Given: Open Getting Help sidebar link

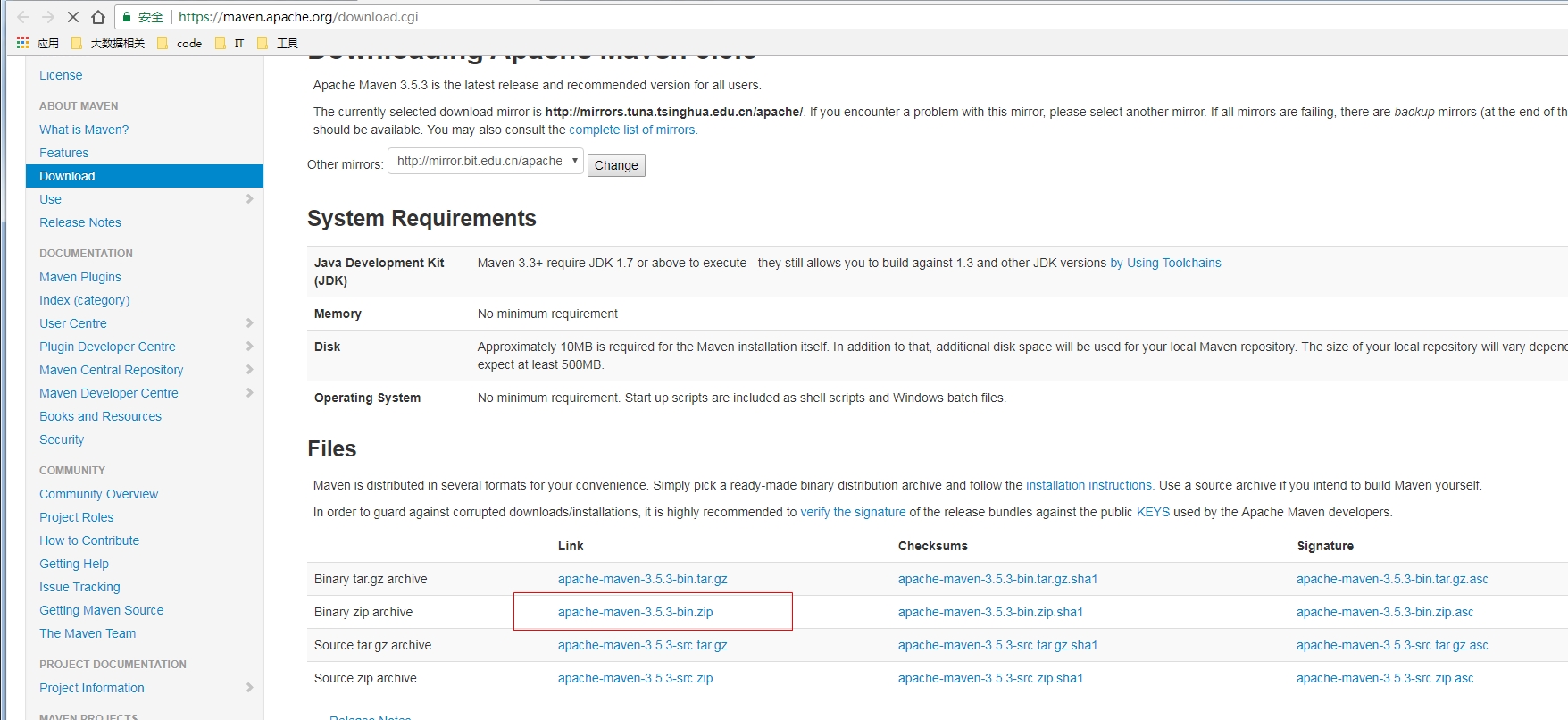Looking at the screenshot, I should (74, 564).
